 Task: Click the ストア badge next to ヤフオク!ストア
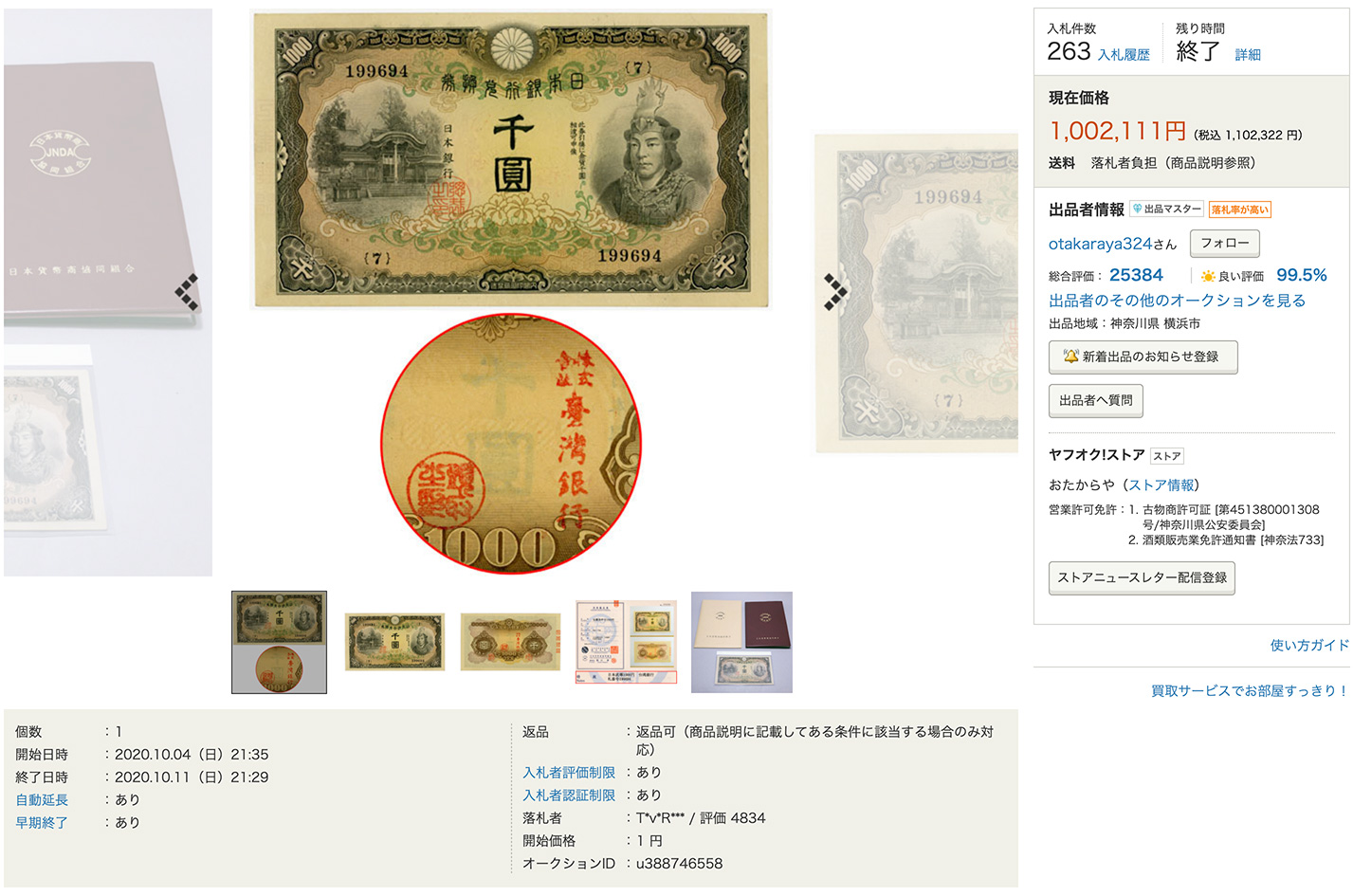[1167, 456]
